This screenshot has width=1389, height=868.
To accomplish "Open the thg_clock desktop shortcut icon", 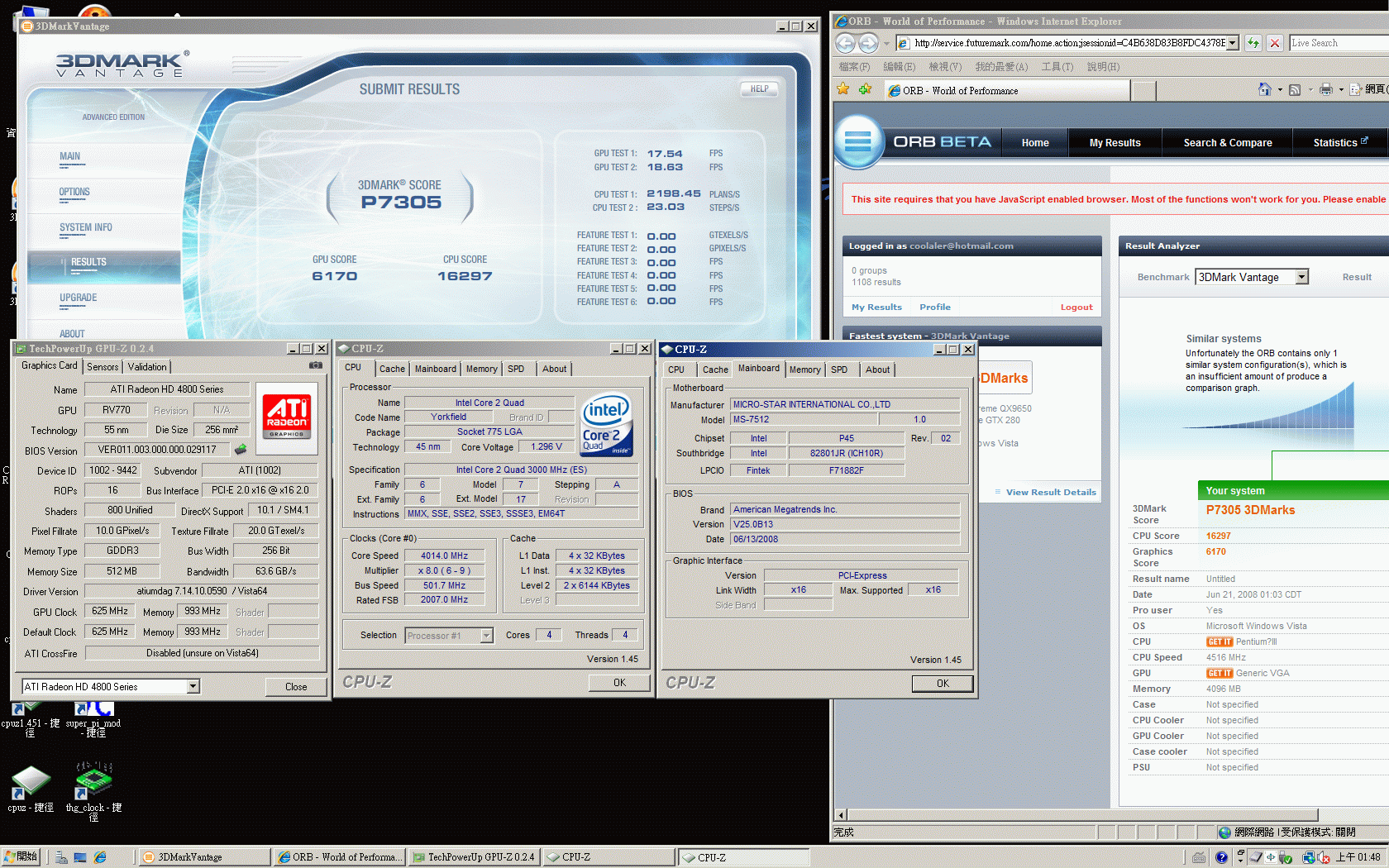I will coord(93,782).
